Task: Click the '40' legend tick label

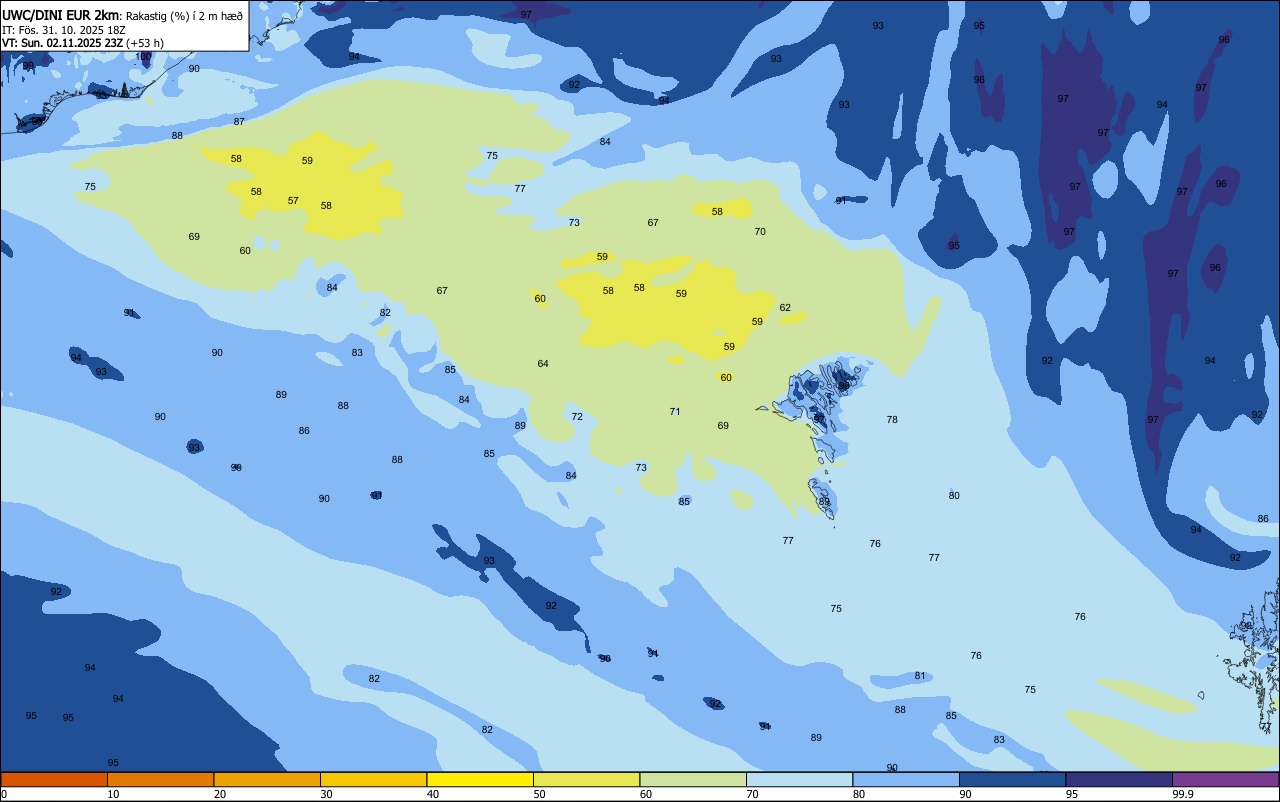Action: pyautogui.click(x=432, y=794)
